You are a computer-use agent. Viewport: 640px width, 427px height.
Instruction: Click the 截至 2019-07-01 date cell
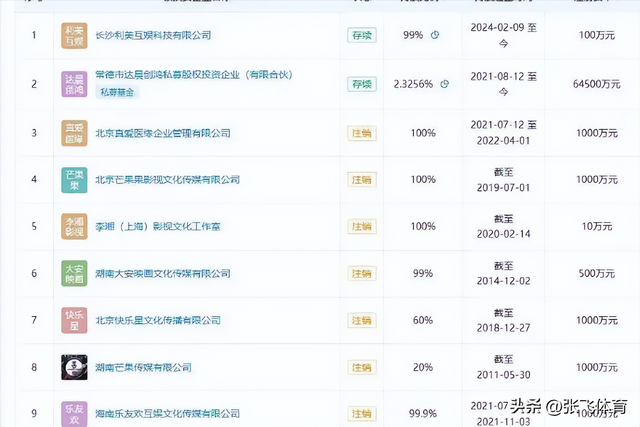[x=503, y=180]
